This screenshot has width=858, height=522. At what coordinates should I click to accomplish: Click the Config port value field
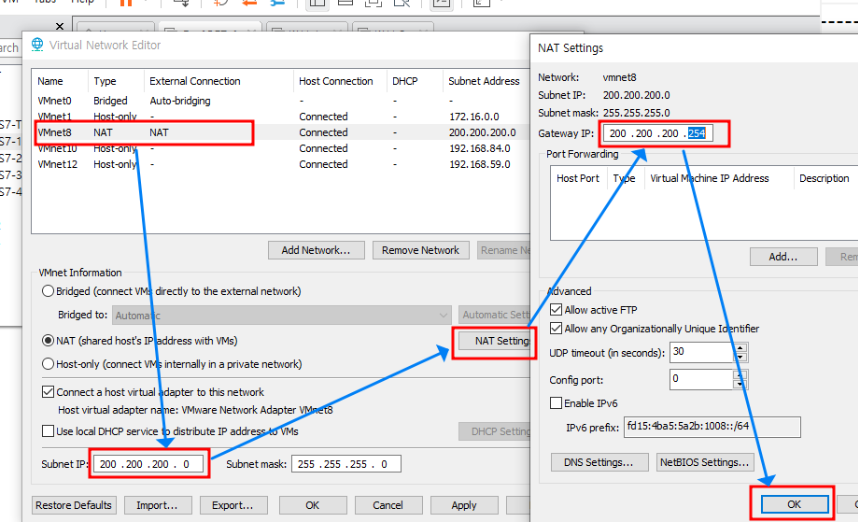coord(702,379)
